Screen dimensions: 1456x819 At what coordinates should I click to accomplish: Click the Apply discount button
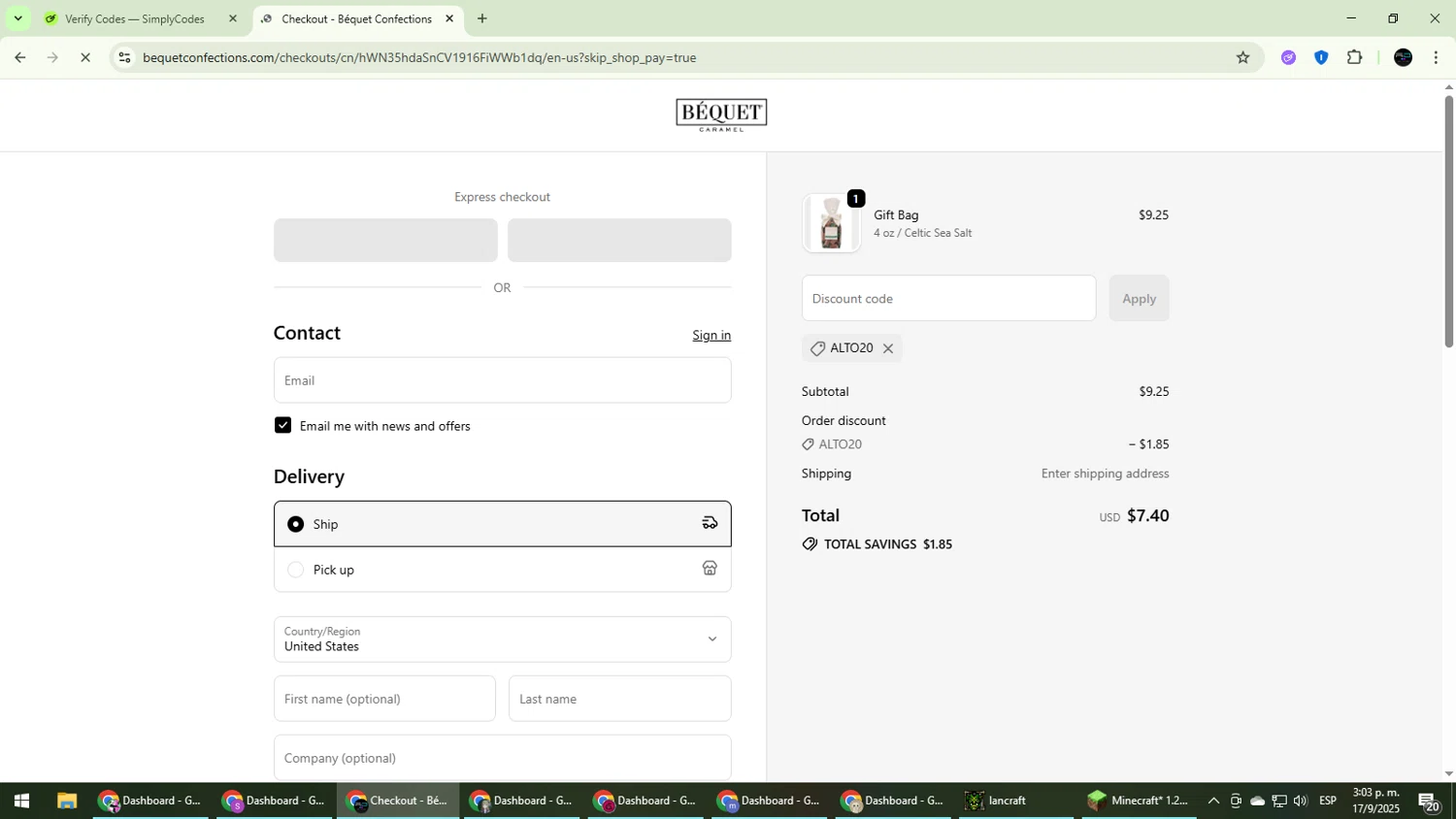1139,298
